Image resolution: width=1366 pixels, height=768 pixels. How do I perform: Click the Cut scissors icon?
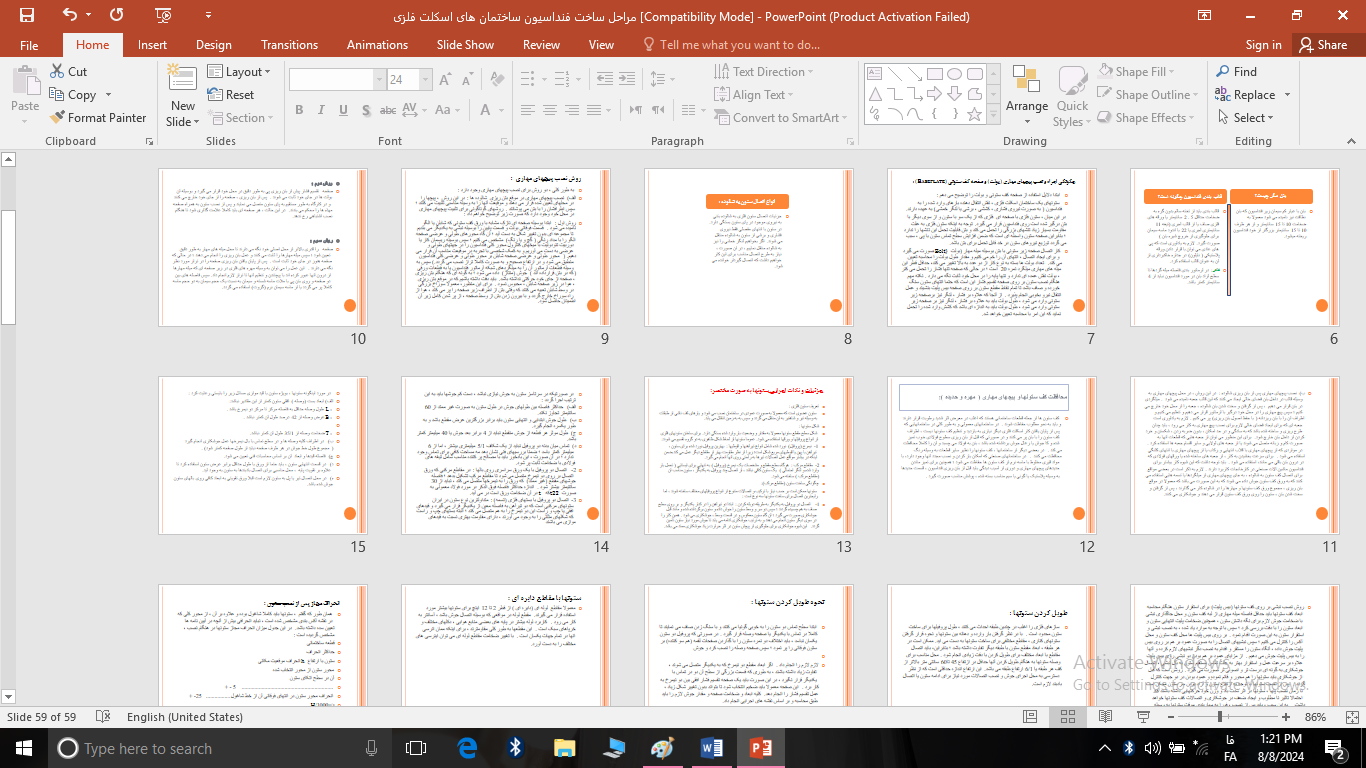(x=58, y=72)
